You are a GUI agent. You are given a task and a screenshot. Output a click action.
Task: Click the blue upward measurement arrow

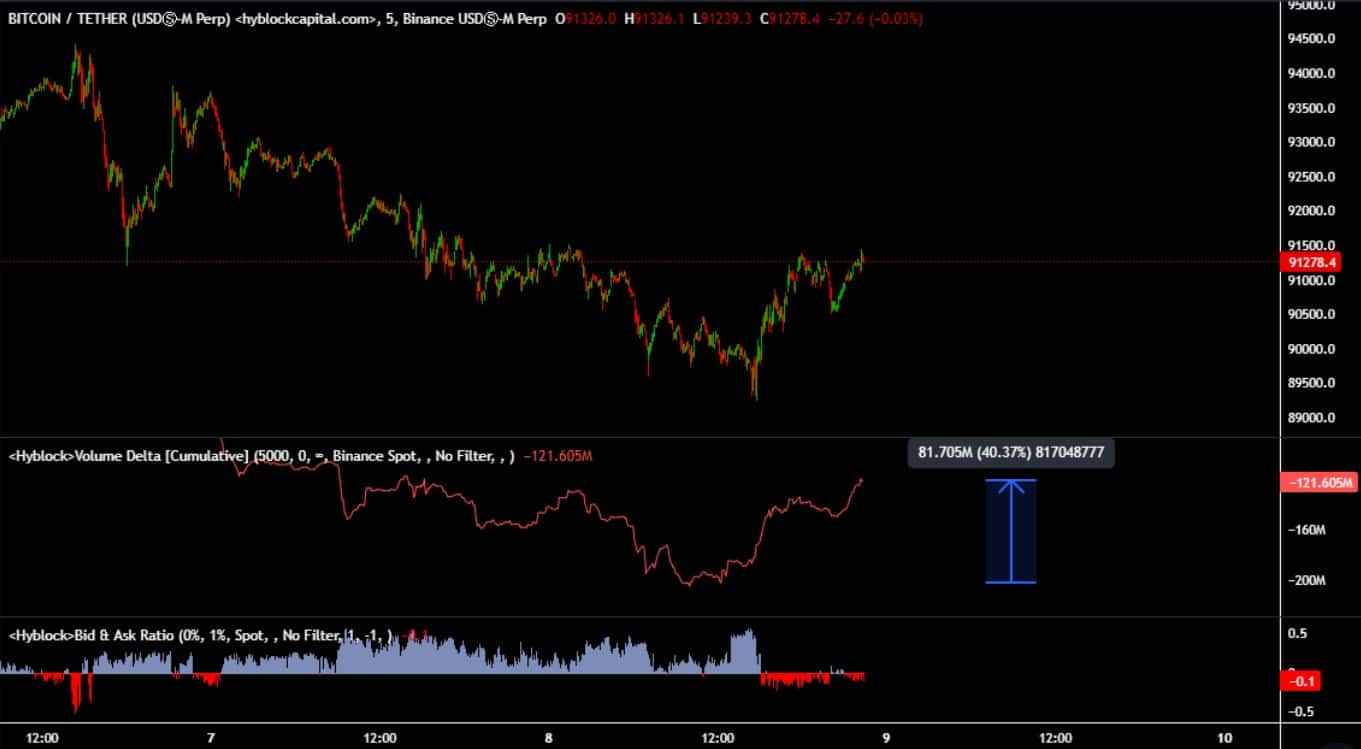click(1011, 531)
